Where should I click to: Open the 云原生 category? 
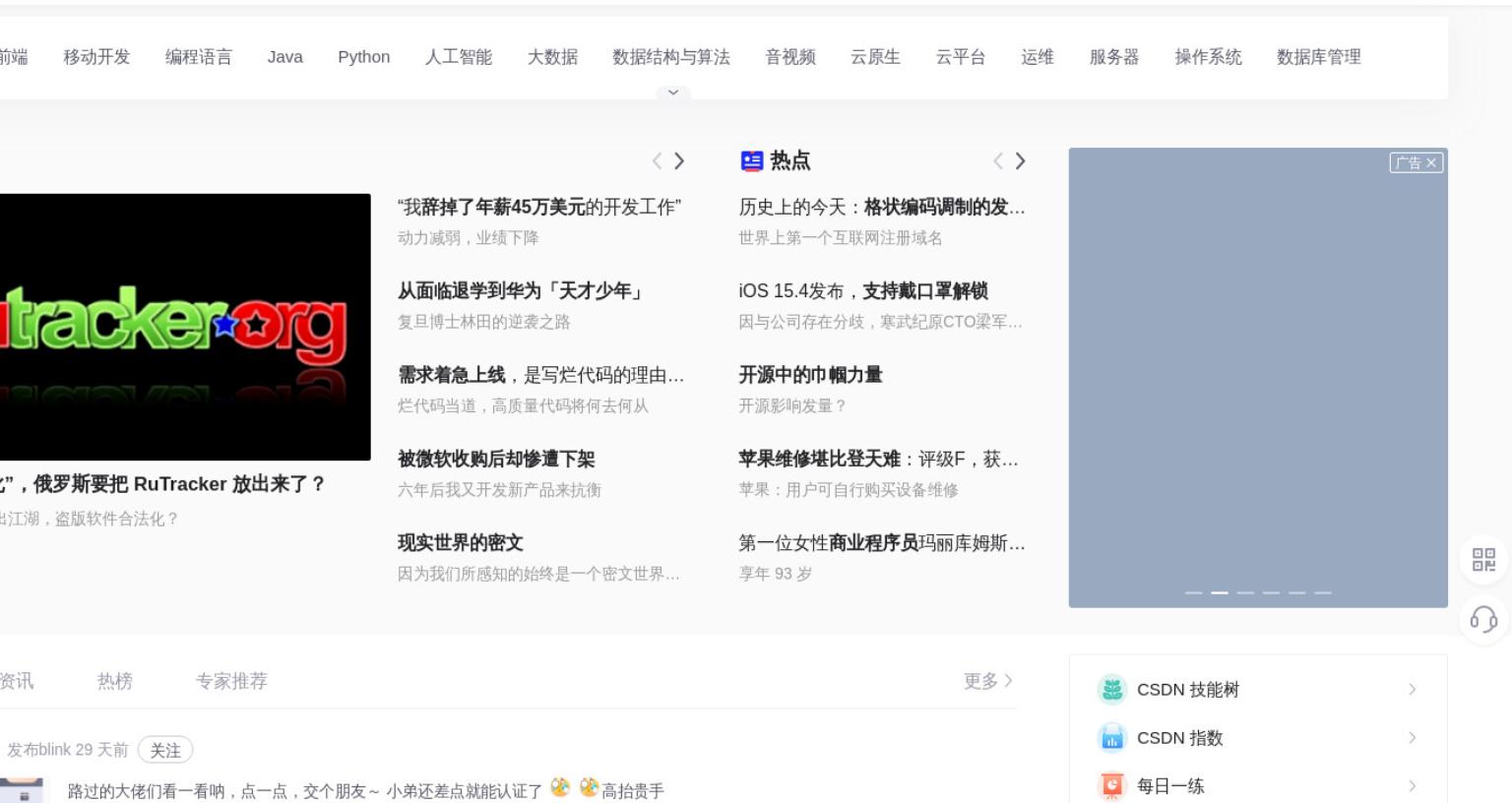[876, 57]
